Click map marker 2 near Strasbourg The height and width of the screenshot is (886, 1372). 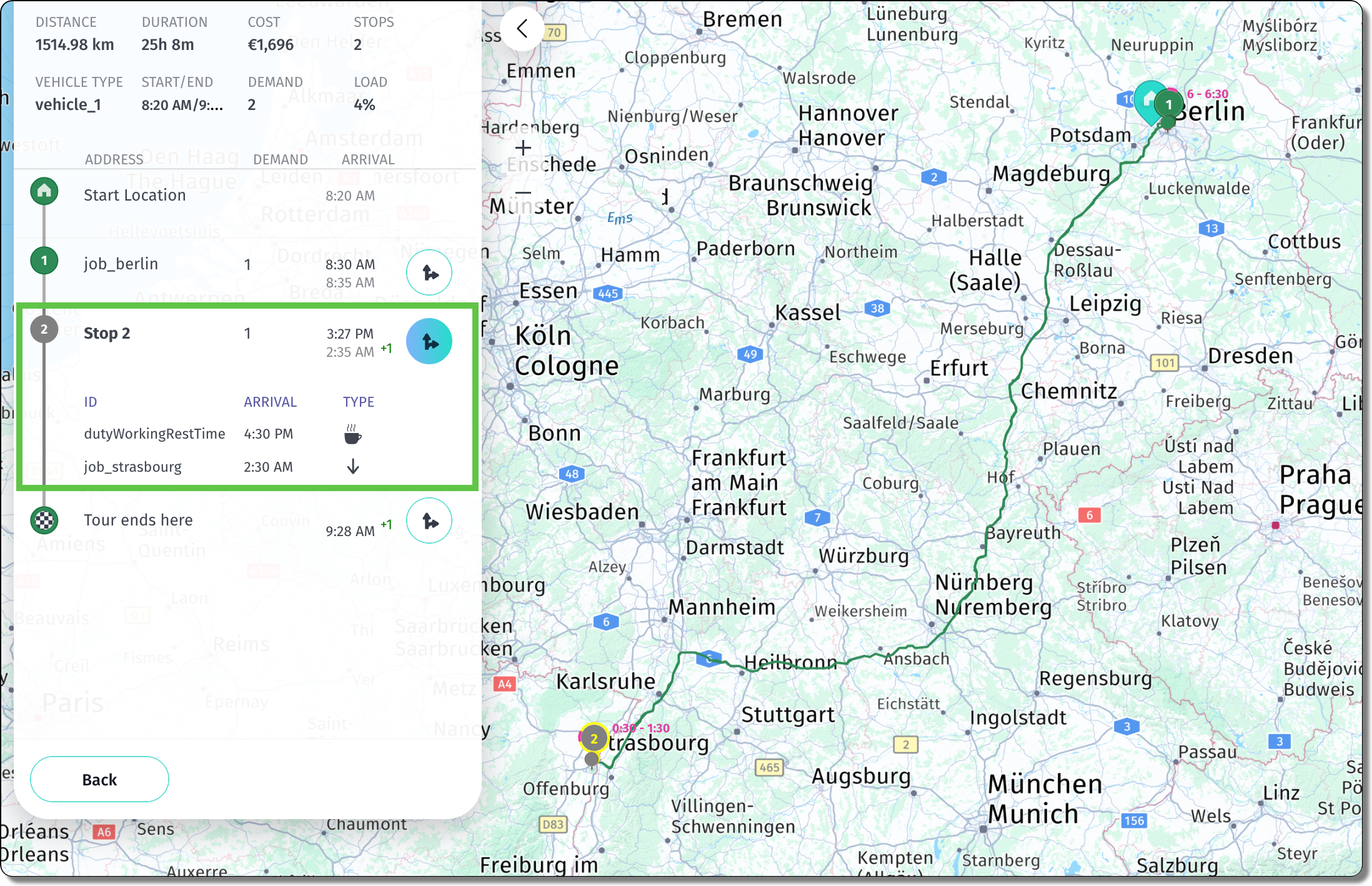[x=594, y=739]
